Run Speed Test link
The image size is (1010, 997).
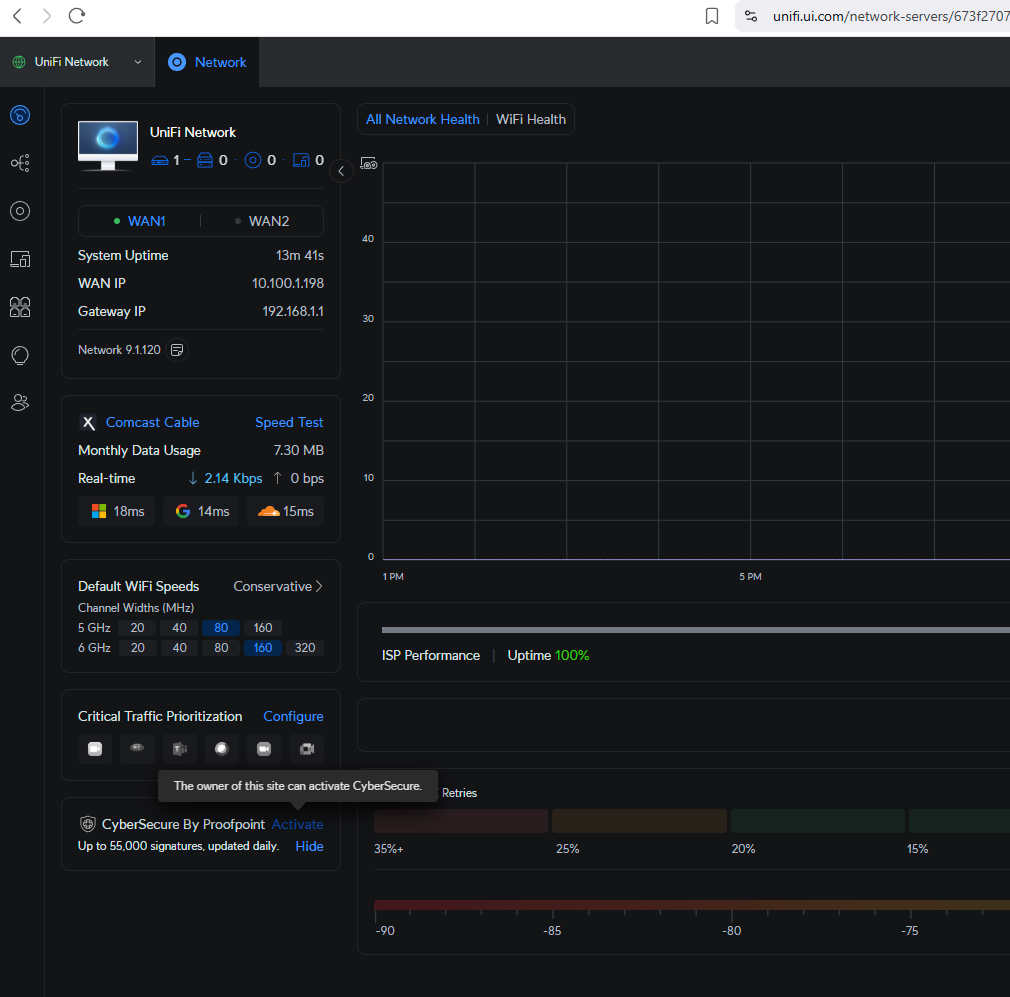click(x=289, y=422)
